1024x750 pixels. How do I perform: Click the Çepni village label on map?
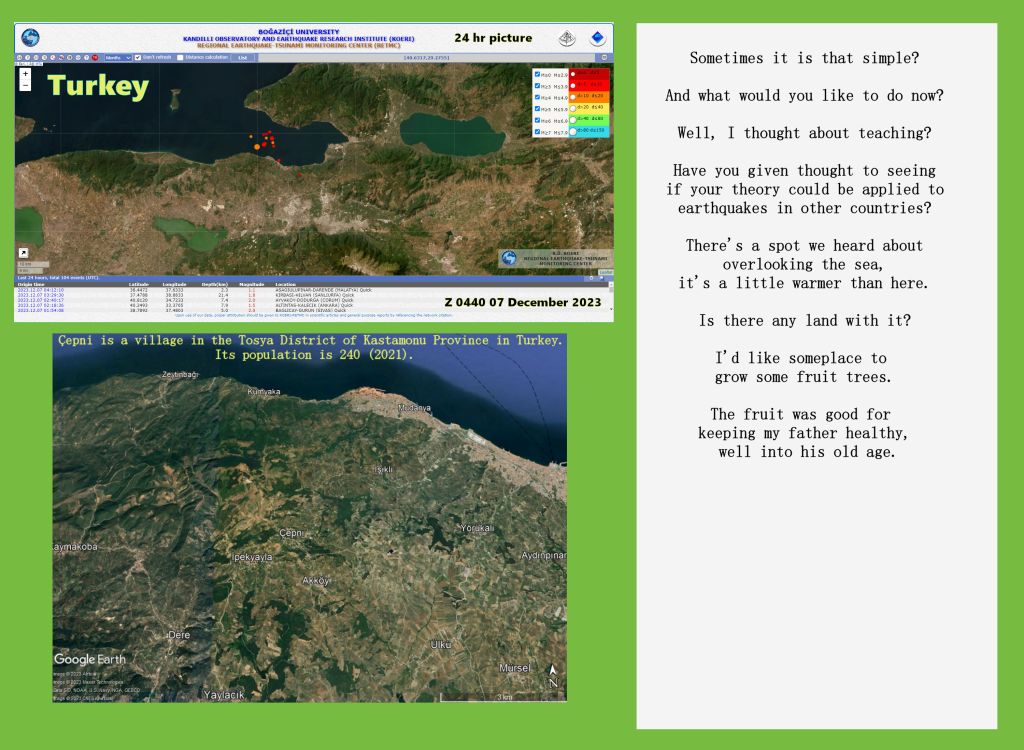pyautogui.click(x=291, y=532)
